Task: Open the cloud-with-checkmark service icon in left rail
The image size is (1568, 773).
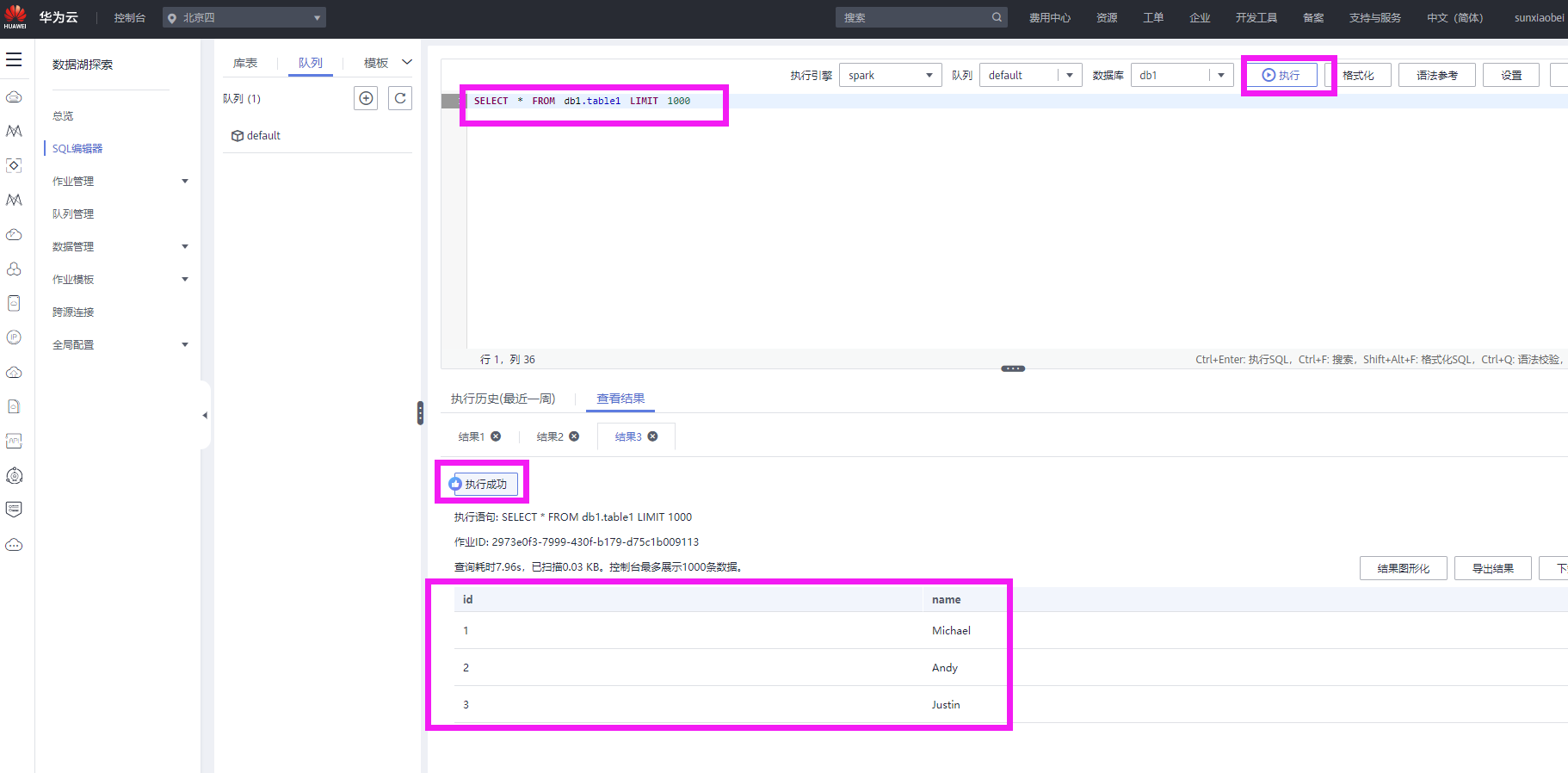Action: [x=14, y=234]
